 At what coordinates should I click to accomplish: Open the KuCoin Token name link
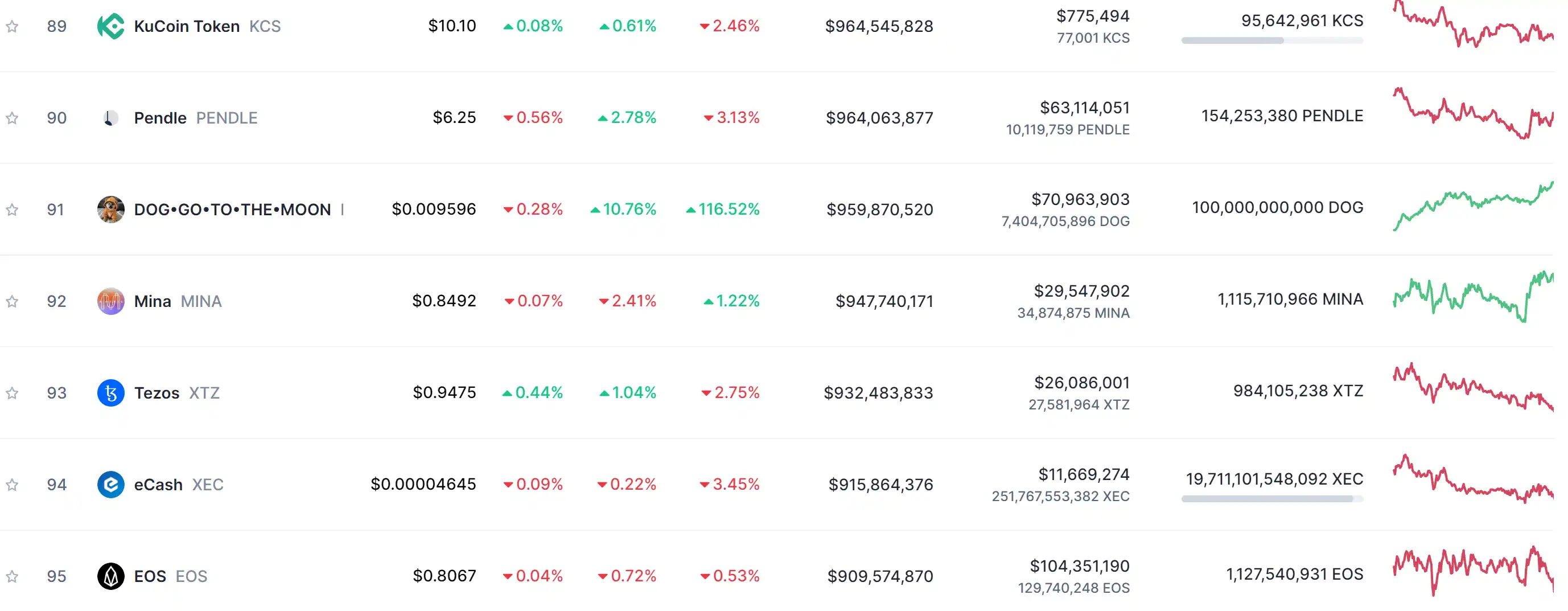click(x=186, y=26)
